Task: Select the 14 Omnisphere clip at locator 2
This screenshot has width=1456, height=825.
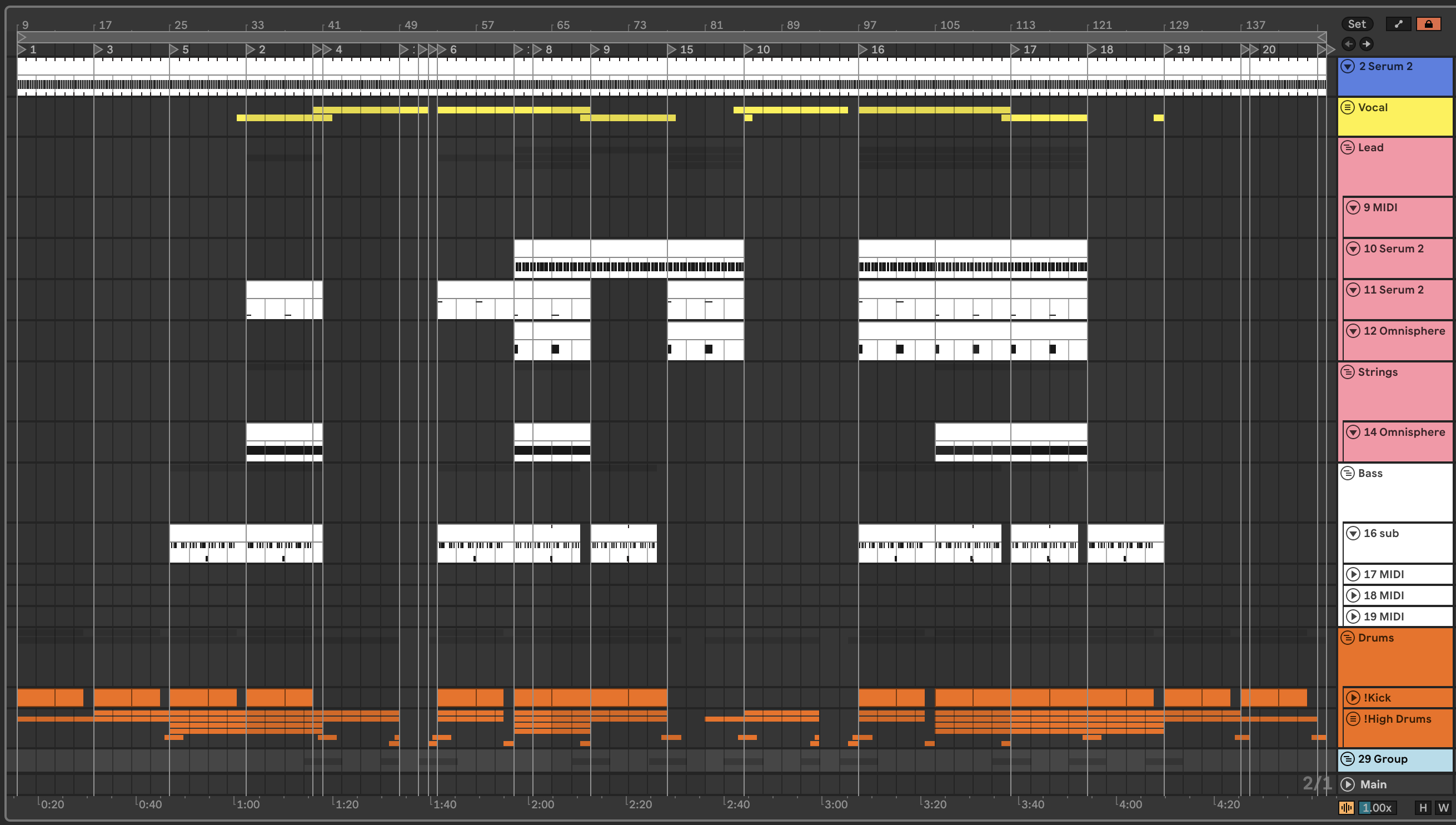Action: click(285, 442)
